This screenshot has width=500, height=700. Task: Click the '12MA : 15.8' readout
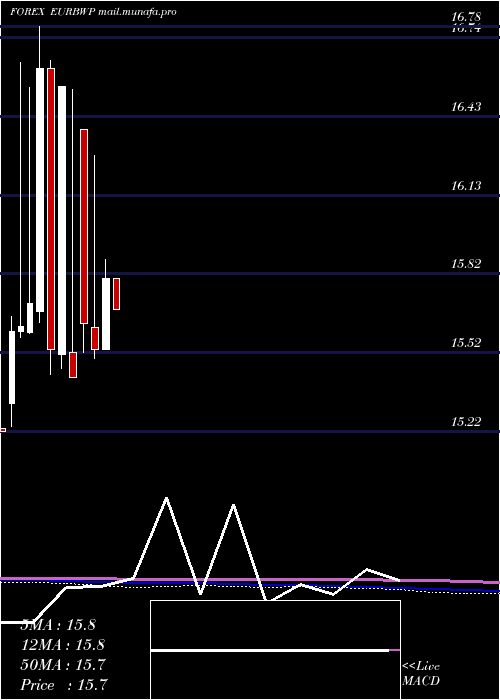pos(62,645)
